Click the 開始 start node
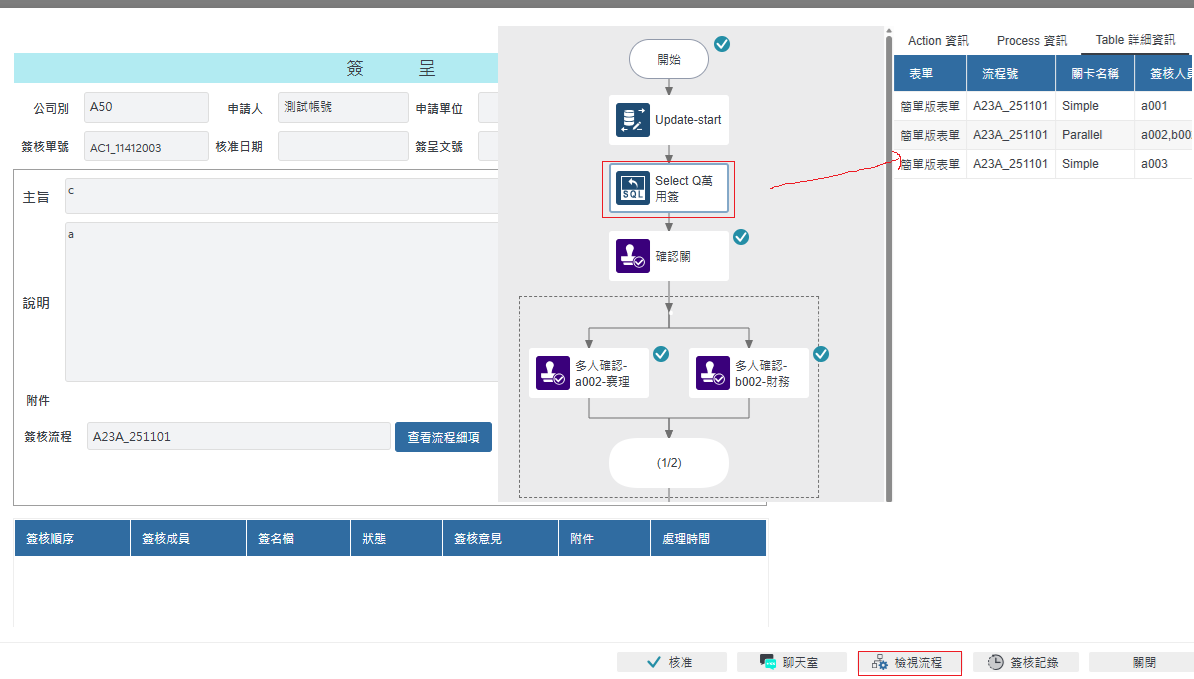1194x679 pixels. (668, 59)
